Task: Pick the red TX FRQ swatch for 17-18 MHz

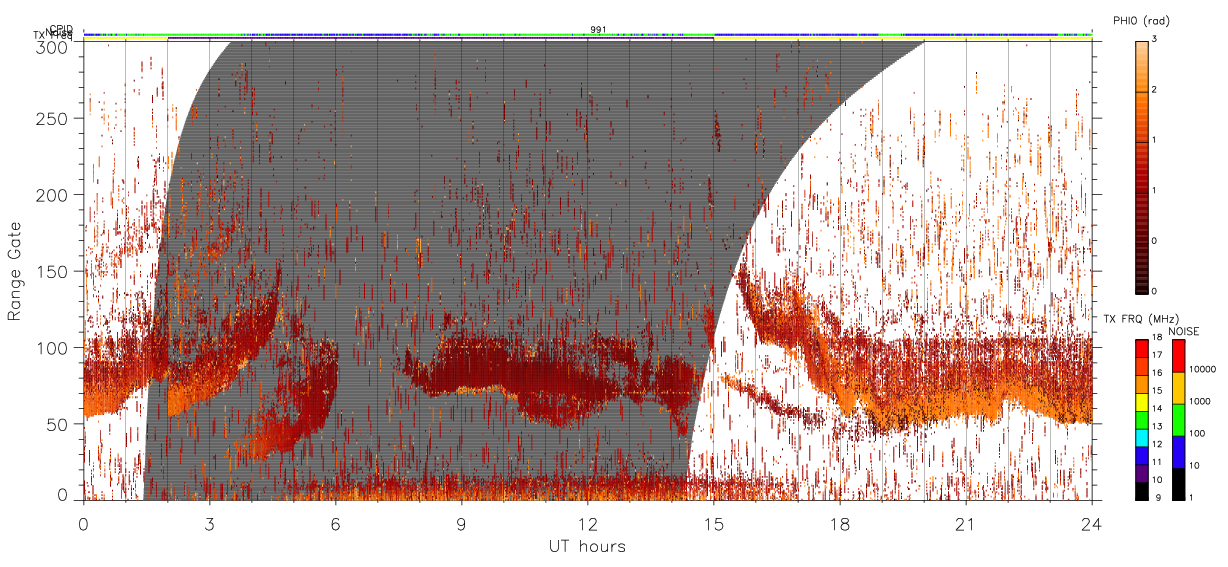Action: tap(1142, 348)
